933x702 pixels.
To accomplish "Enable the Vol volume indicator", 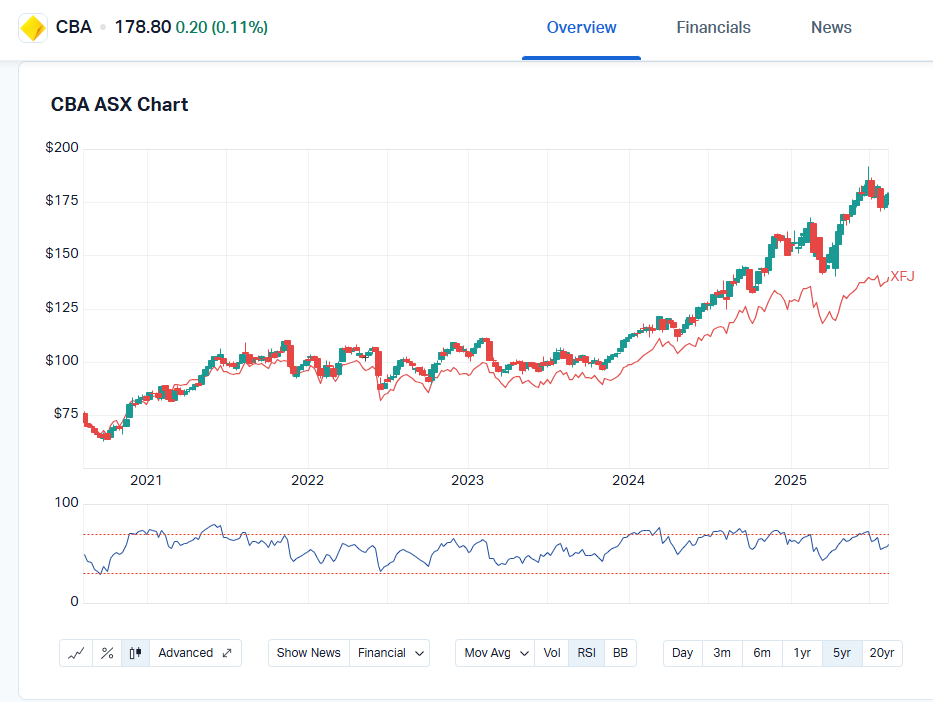I will 552,653.
